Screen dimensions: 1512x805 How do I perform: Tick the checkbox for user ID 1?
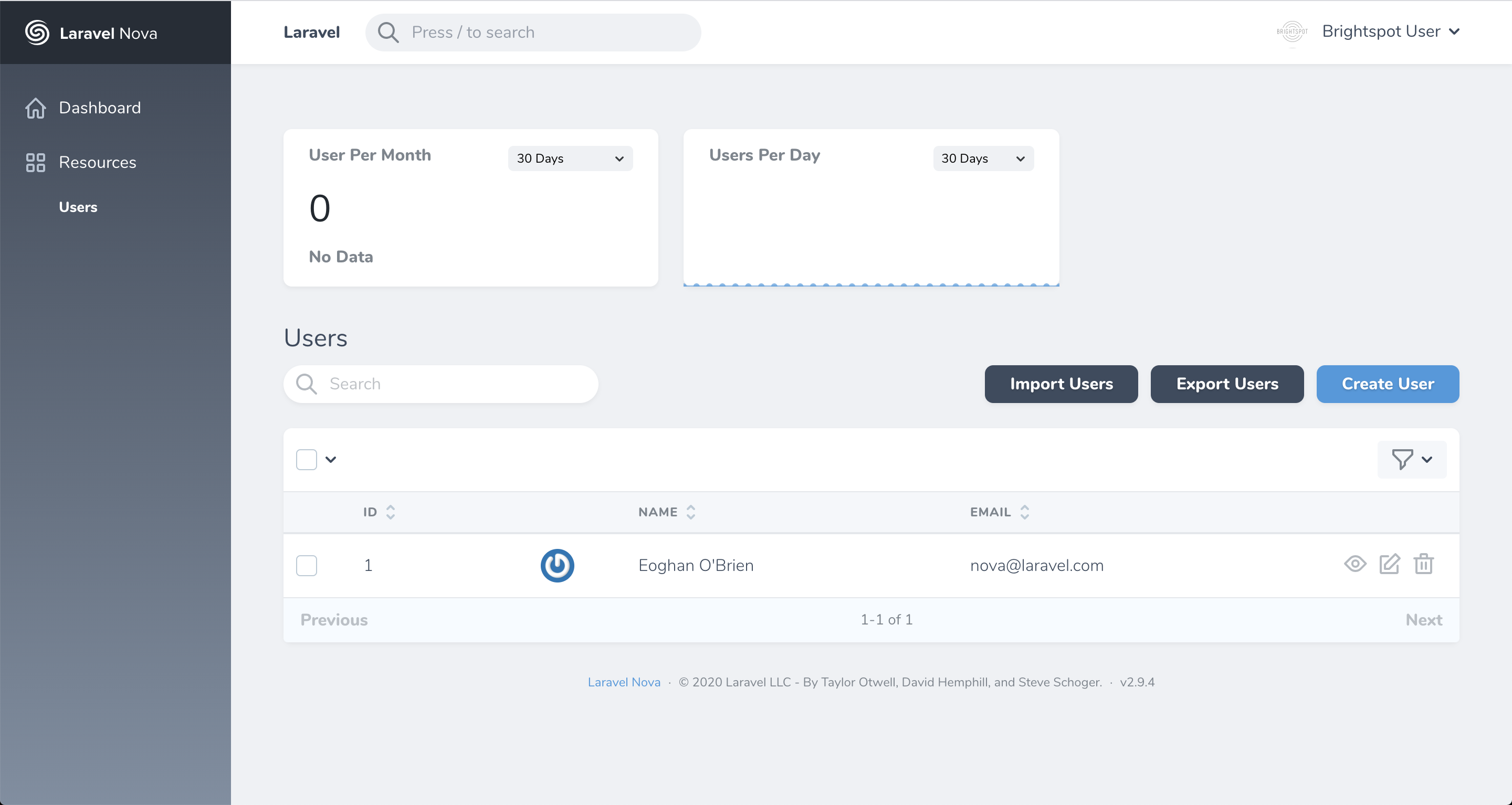pyautogui.click(x=307, y=566)
